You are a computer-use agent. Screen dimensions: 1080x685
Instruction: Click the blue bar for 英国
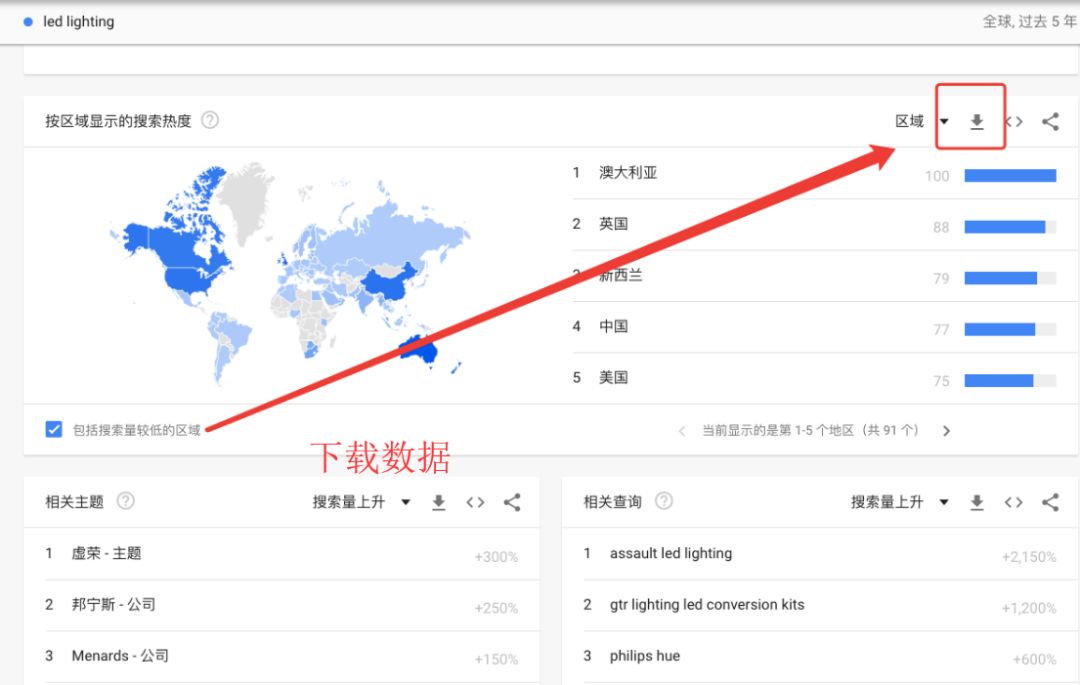[x=1004, y=227]
